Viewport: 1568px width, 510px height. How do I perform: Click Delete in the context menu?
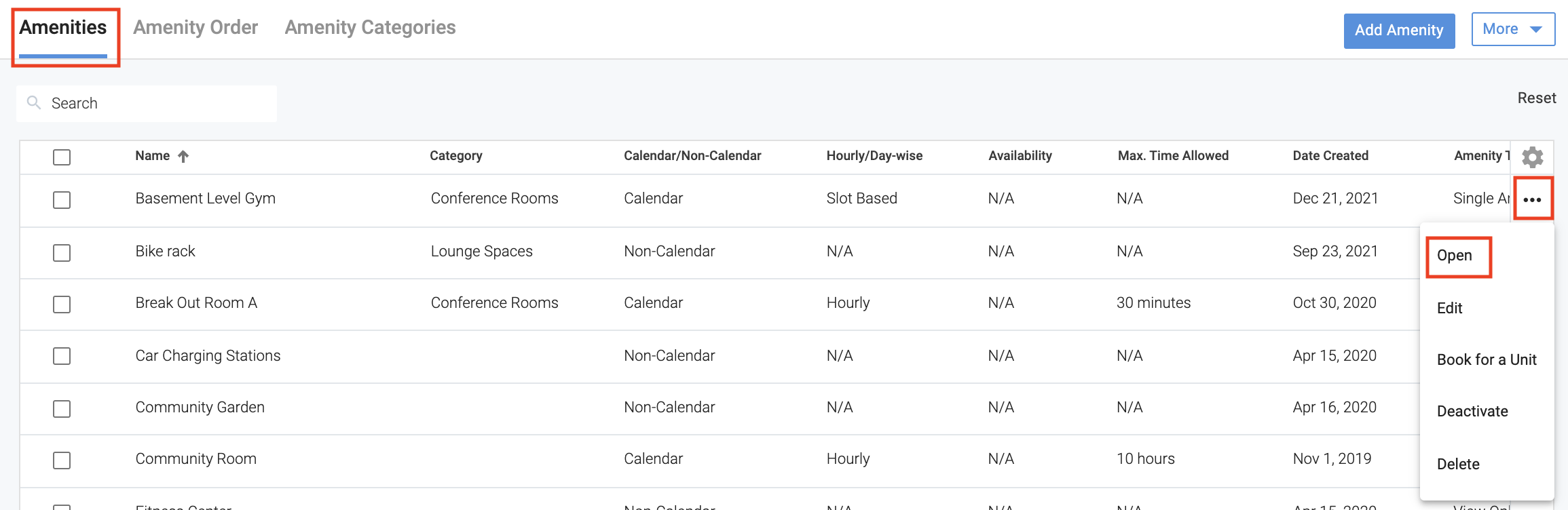pos(1458,465)
